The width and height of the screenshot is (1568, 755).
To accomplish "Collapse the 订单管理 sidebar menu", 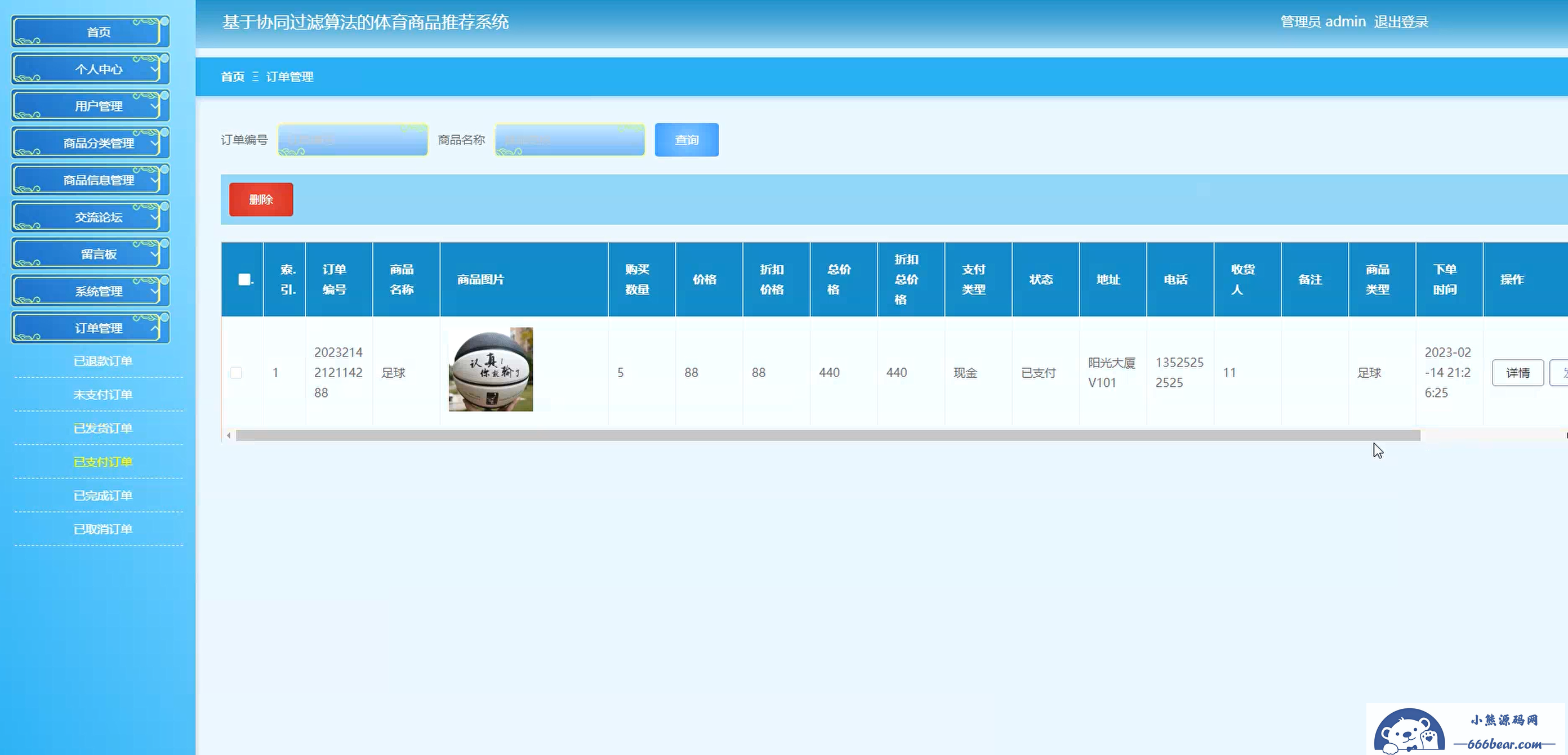I will pos(90,328).
